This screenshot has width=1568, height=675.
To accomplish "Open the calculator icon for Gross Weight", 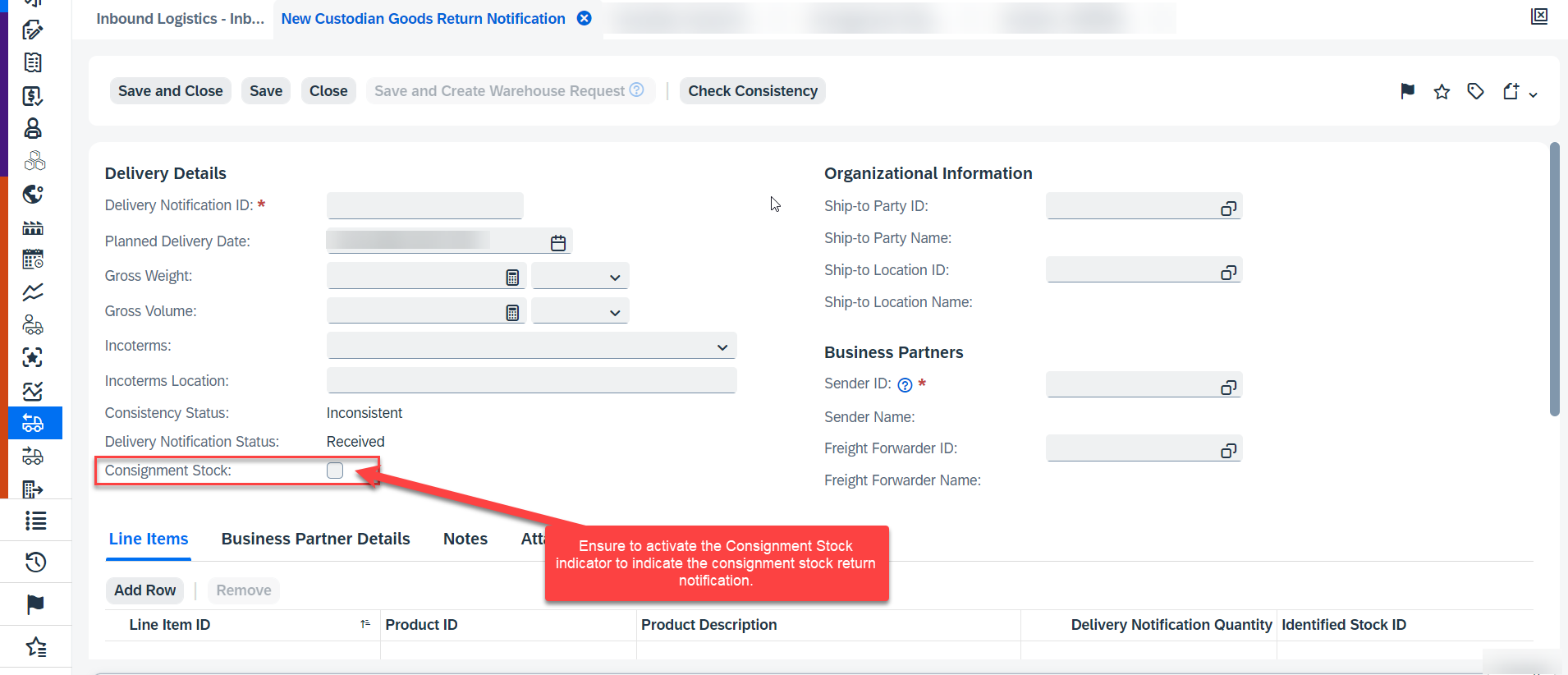I will tap(512, 278).
